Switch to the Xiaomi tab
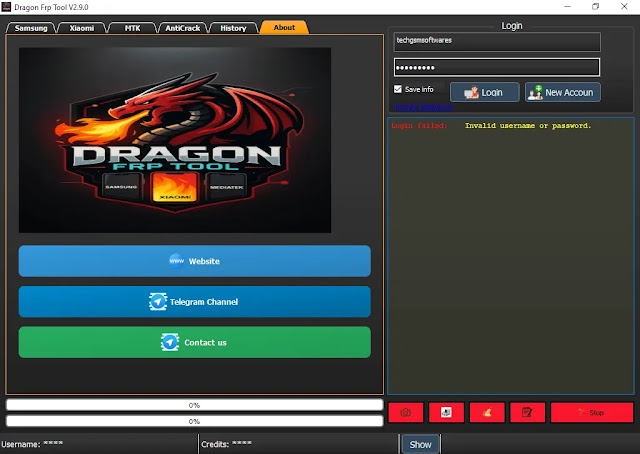The height and width of the screenshot is (454, 640). (x=82, y=28)
